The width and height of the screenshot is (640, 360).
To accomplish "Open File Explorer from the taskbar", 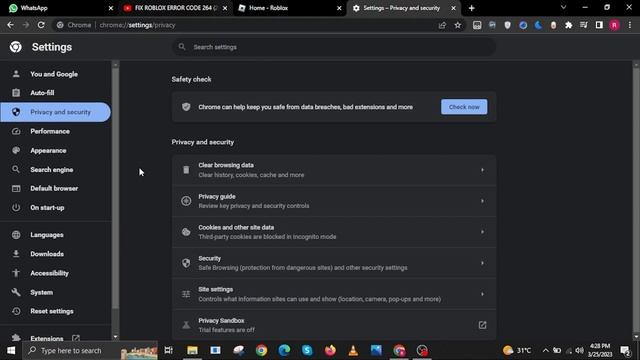I will point(192,350).
